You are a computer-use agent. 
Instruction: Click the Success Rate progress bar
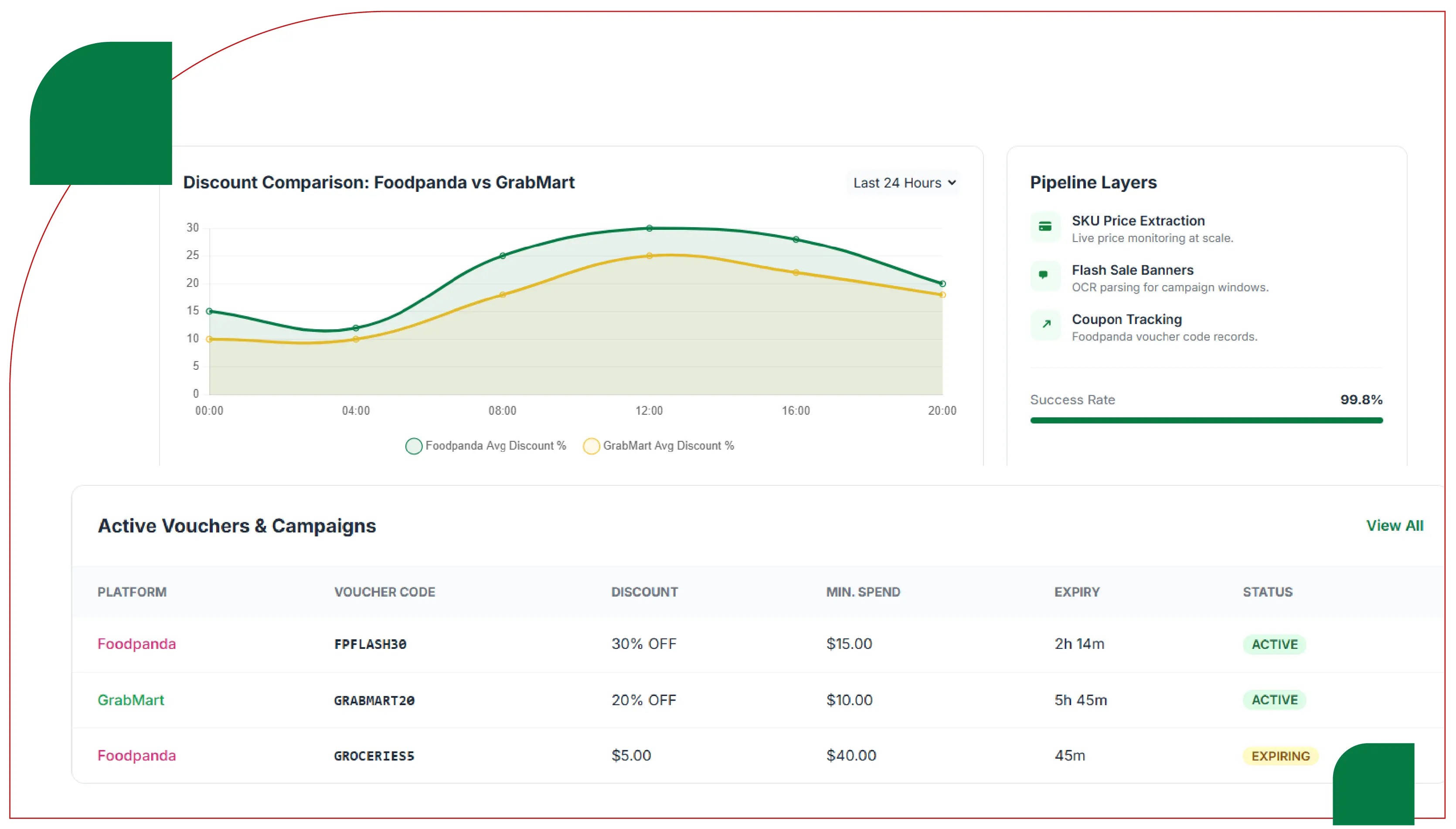(1206, 420)
